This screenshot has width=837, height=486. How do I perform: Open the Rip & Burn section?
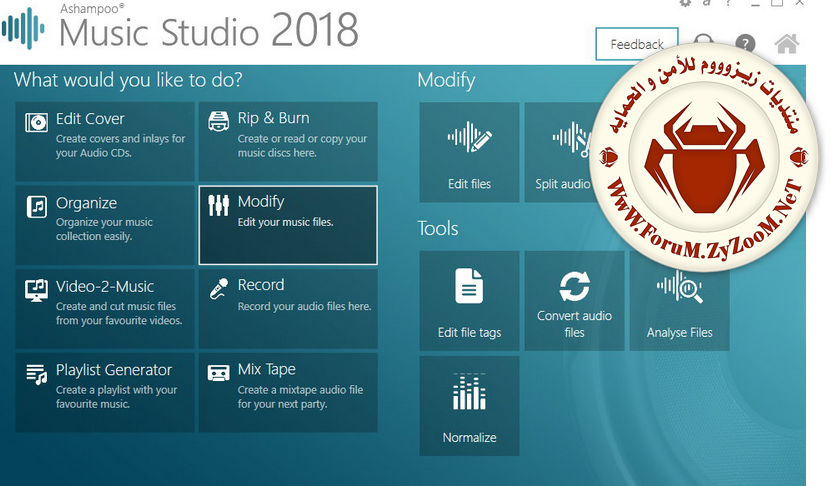pos(288,142)
